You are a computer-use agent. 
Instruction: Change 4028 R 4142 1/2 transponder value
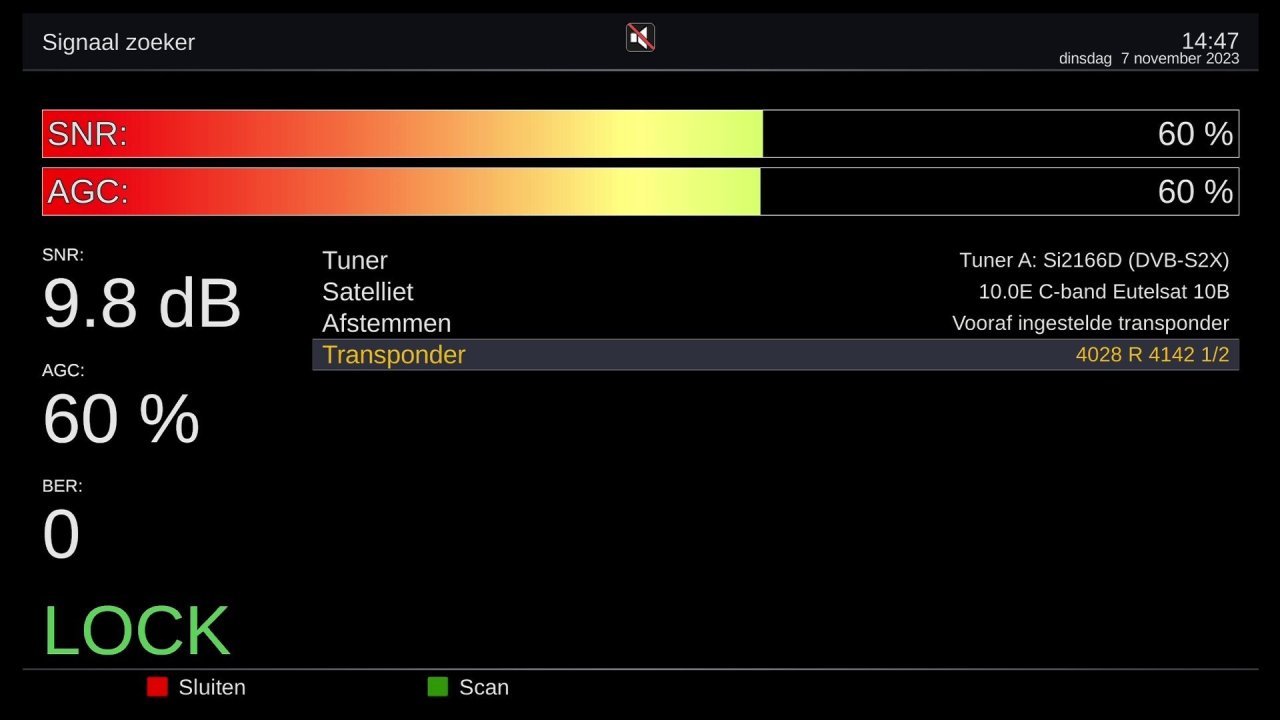coord(1152,355)
